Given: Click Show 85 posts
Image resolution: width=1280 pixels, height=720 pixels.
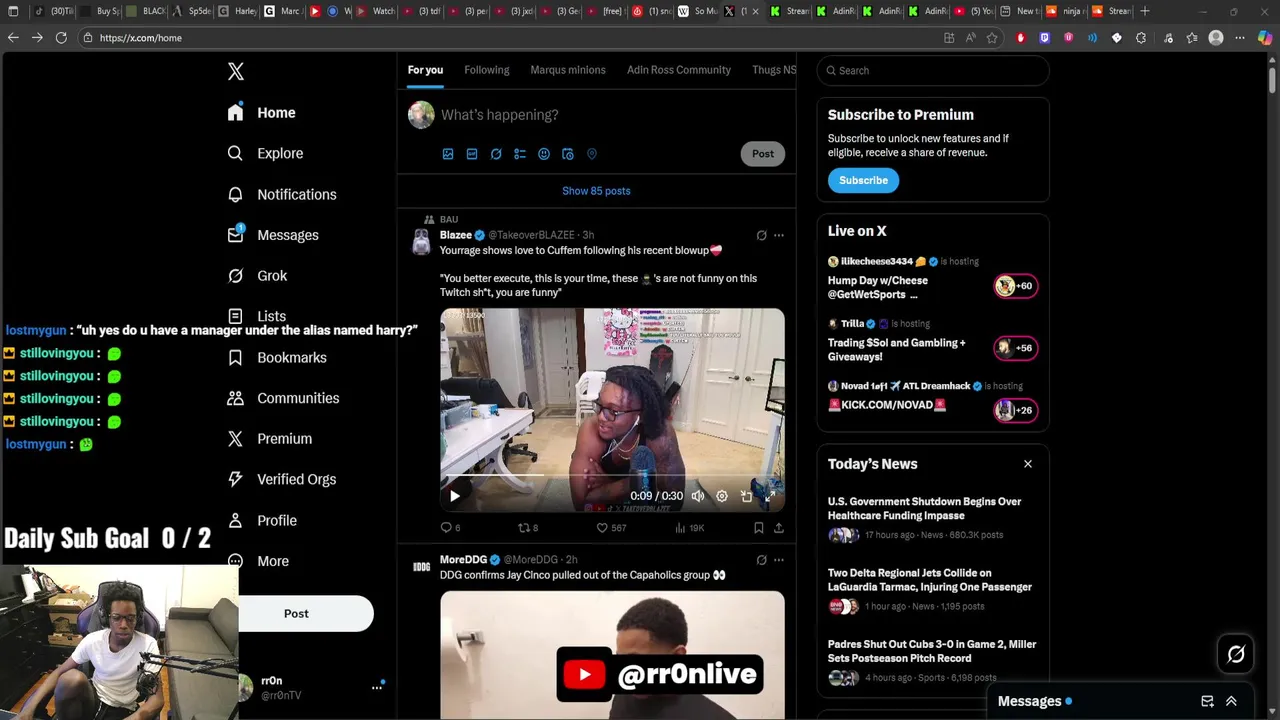Looking at the screenshot, I should (x=596, y=191).
